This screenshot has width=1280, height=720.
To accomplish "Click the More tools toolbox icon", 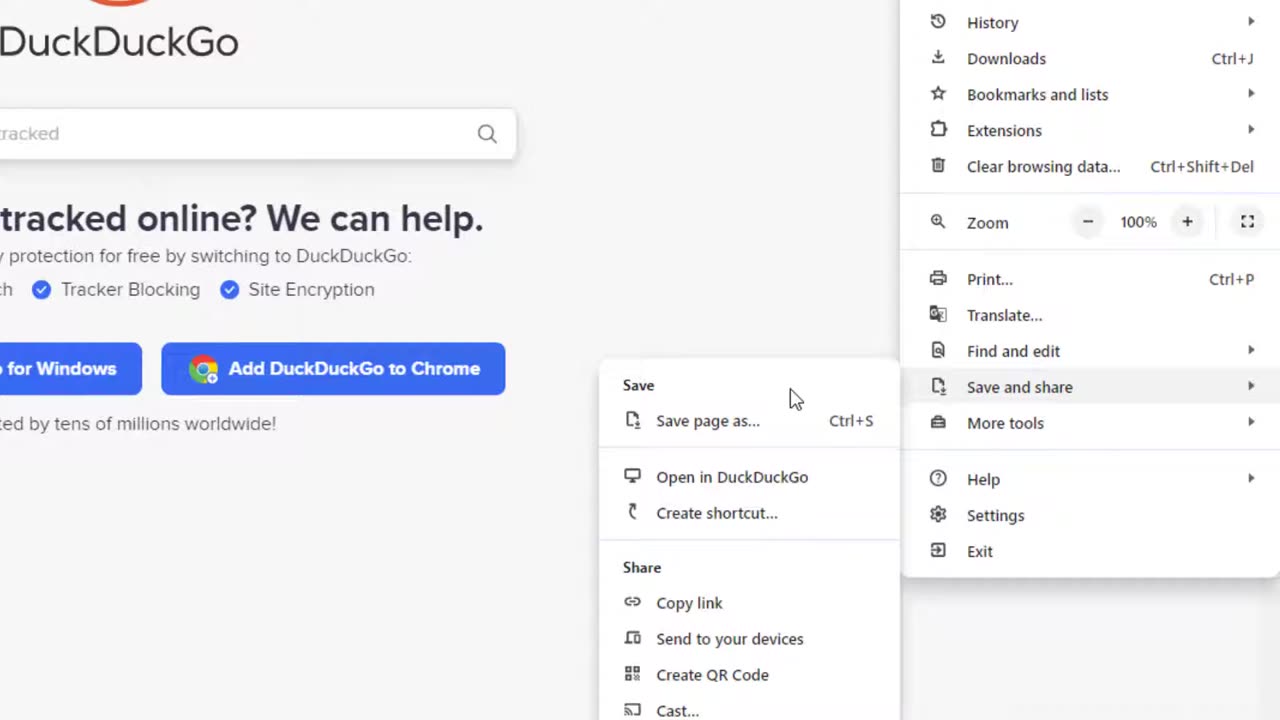I will (x=938, y=423).
